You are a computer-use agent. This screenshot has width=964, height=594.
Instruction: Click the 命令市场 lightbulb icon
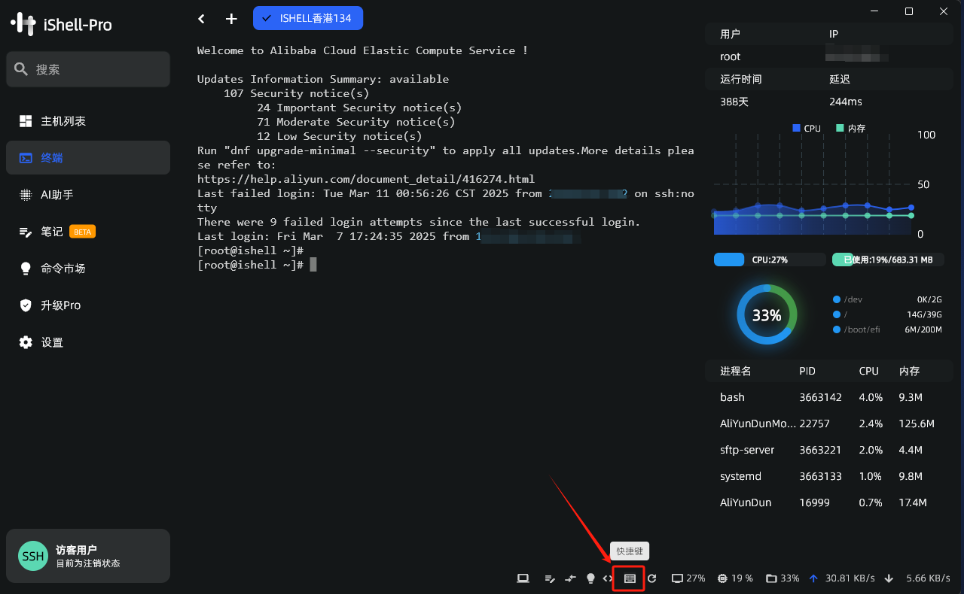click(25, 269)
